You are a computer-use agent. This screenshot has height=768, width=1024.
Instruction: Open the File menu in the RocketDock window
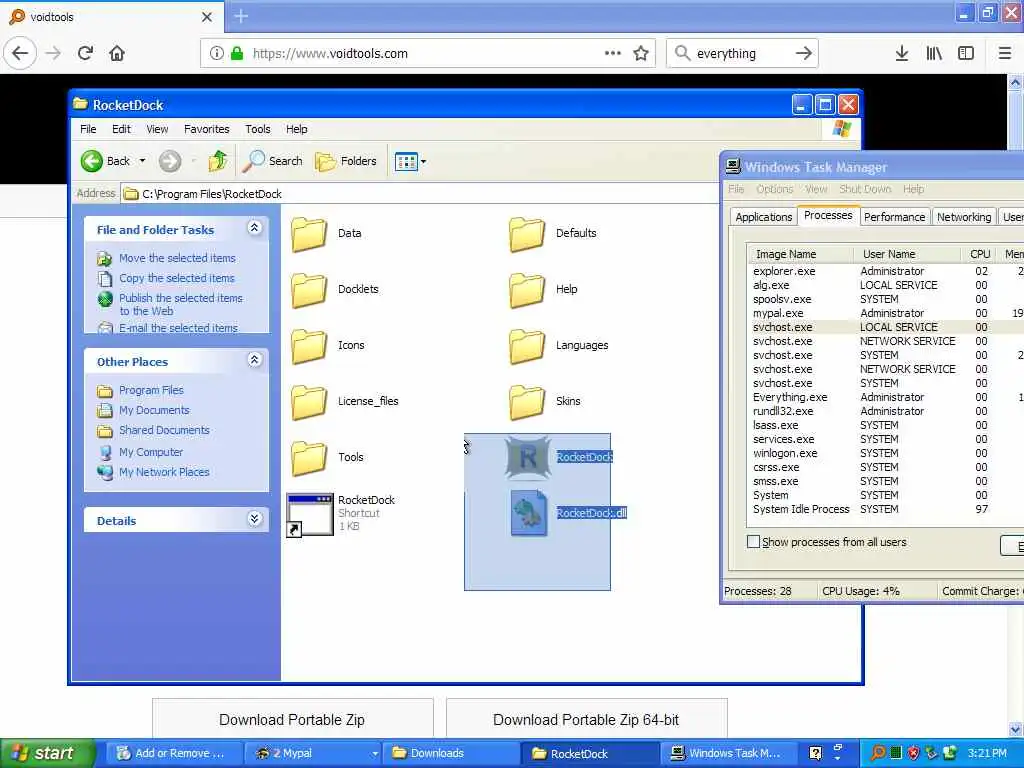tap(88, 129)
